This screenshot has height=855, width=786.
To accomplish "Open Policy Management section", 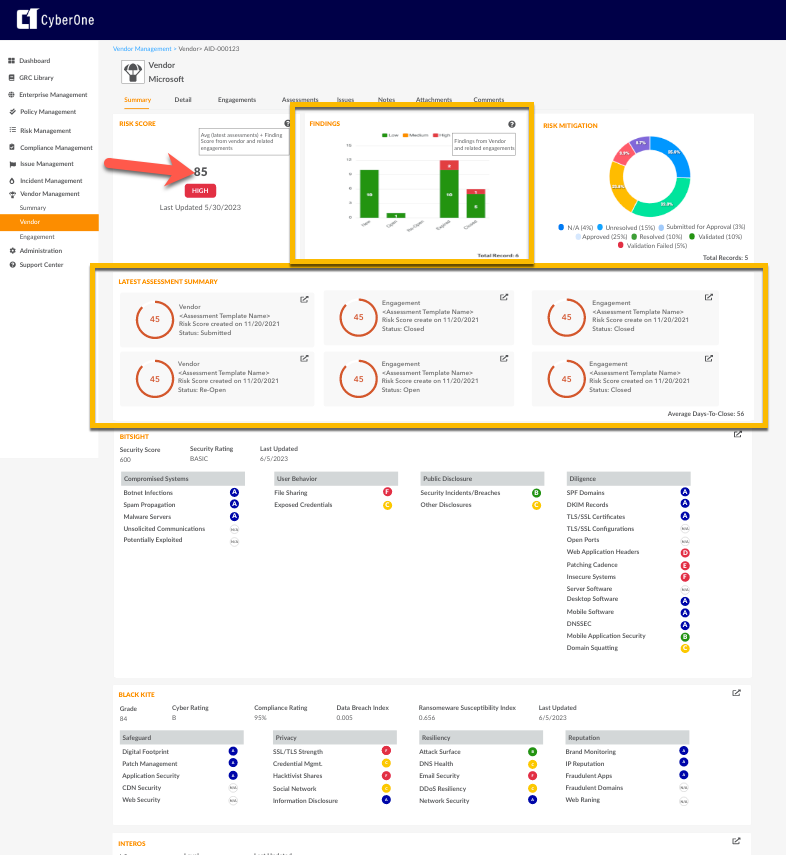I will click(48, 112).
